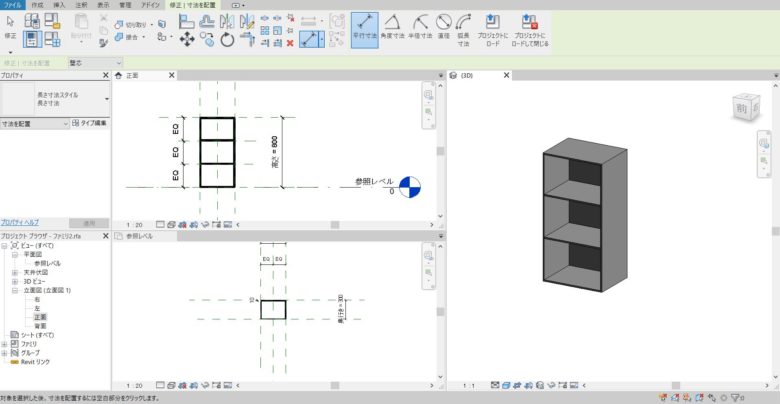Collapse the ビュー (すべて) tree node

(x=5, y=245)
